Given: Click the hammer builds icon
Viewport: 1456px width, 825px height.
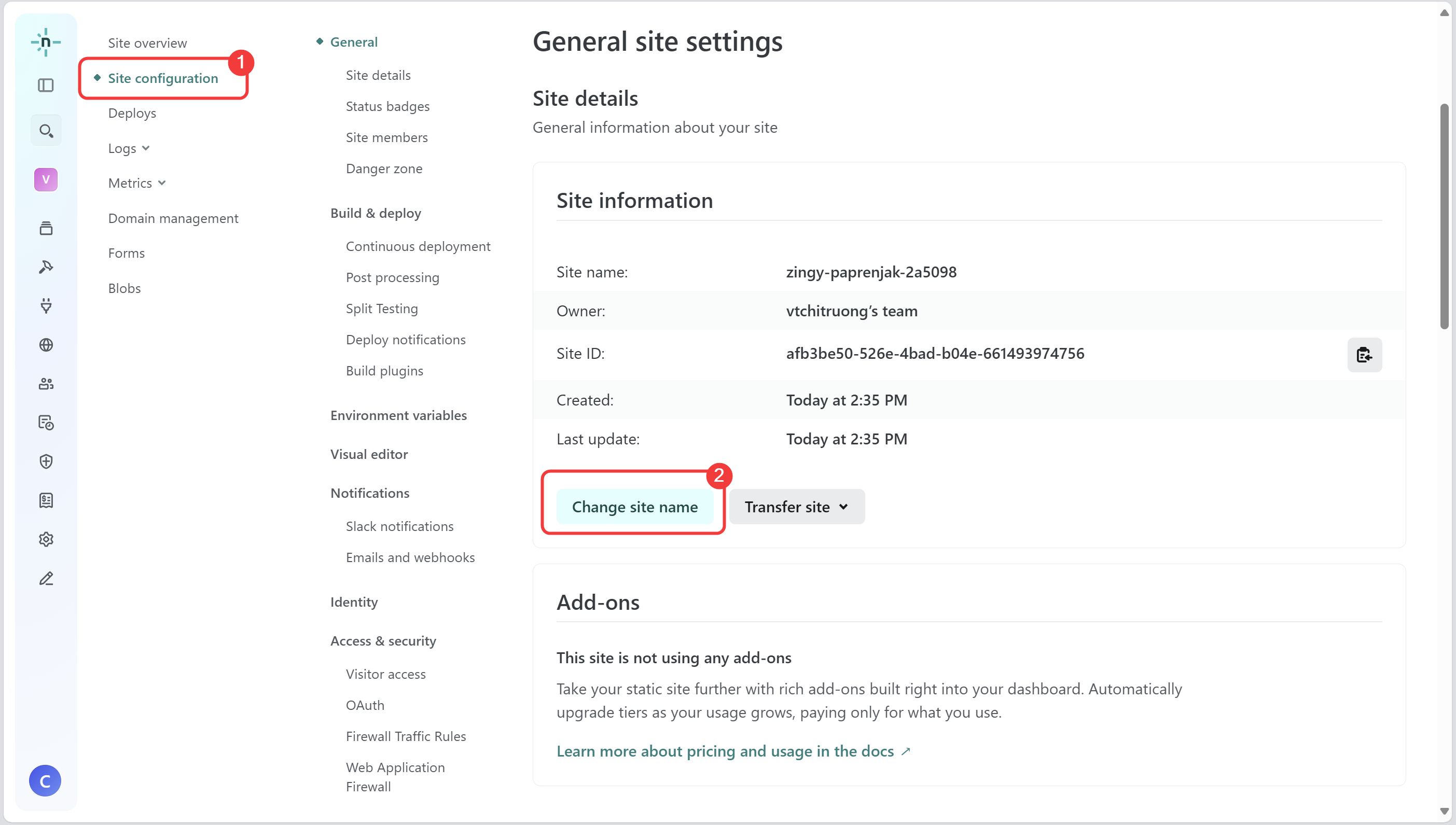Looking at the screenshot, I should click(x=46, y=267).
